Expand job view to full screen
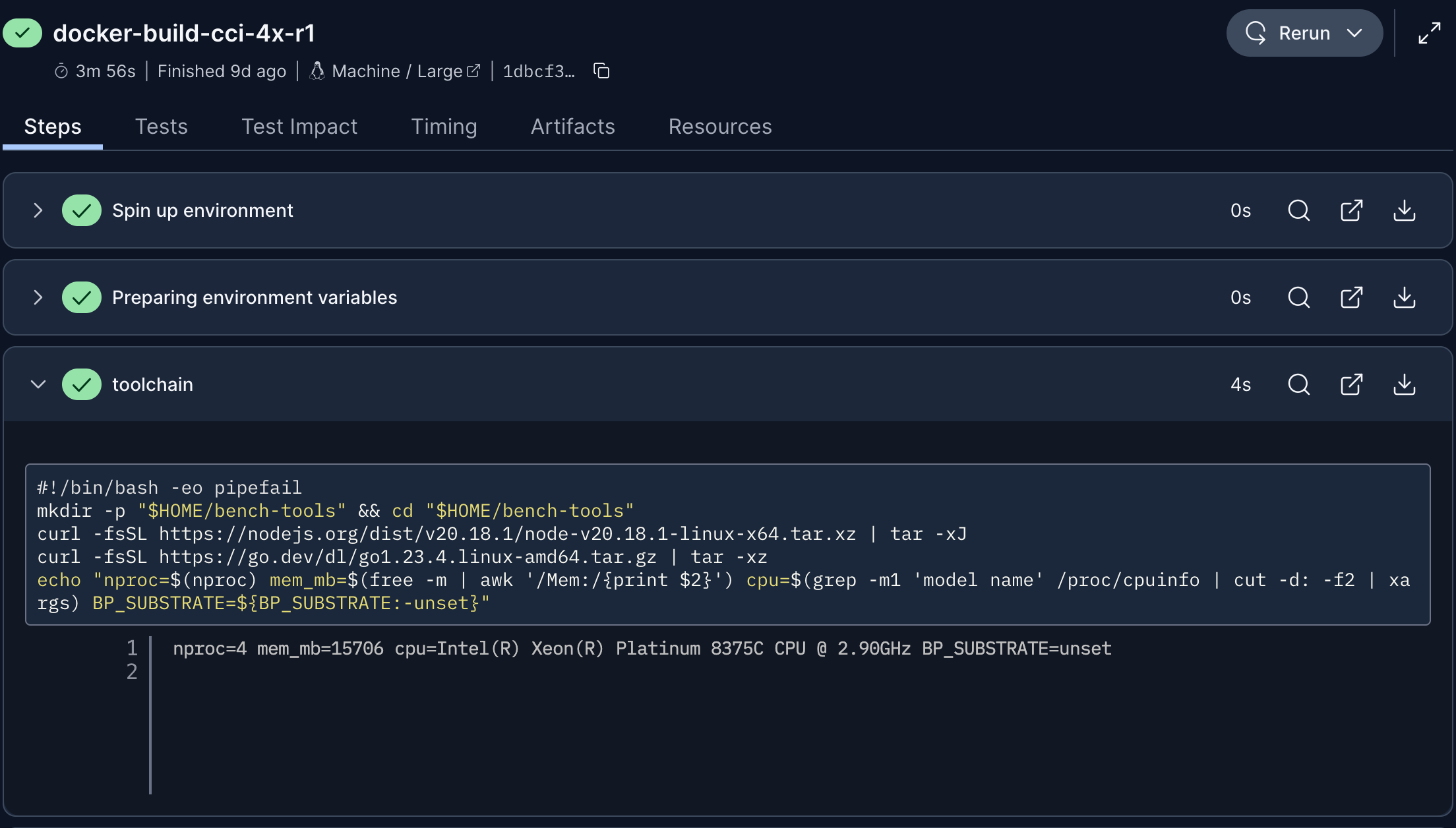The height and width of the screenshot is (828, 1456). click(x=1429, y=33)
